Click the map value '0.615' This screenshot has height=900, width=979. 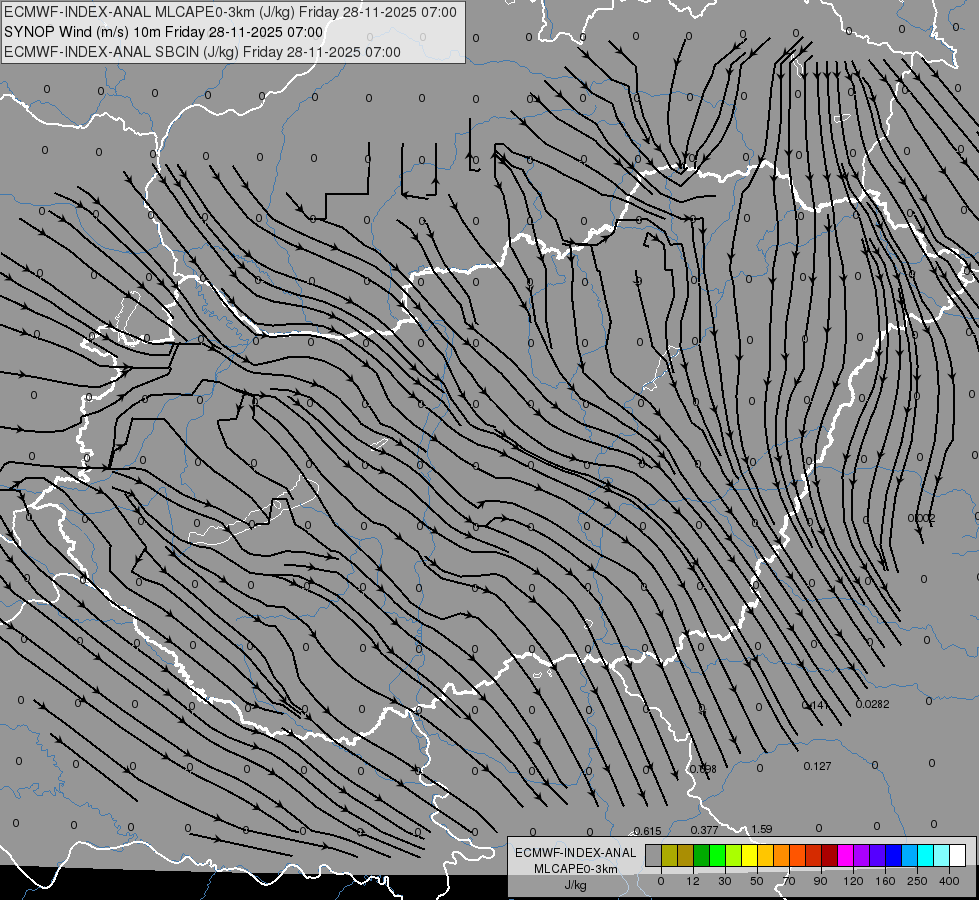click(647, 831)
